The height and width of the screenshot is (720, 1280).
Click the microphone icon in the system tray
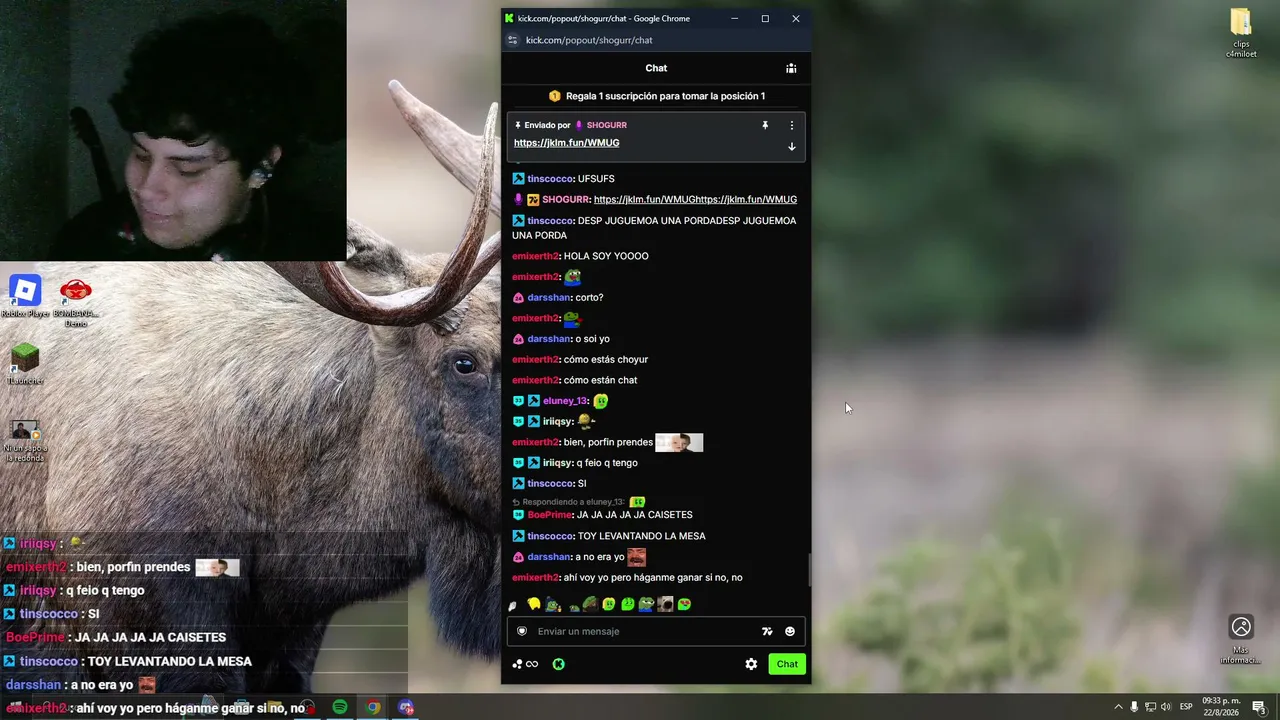(1134, 707)
